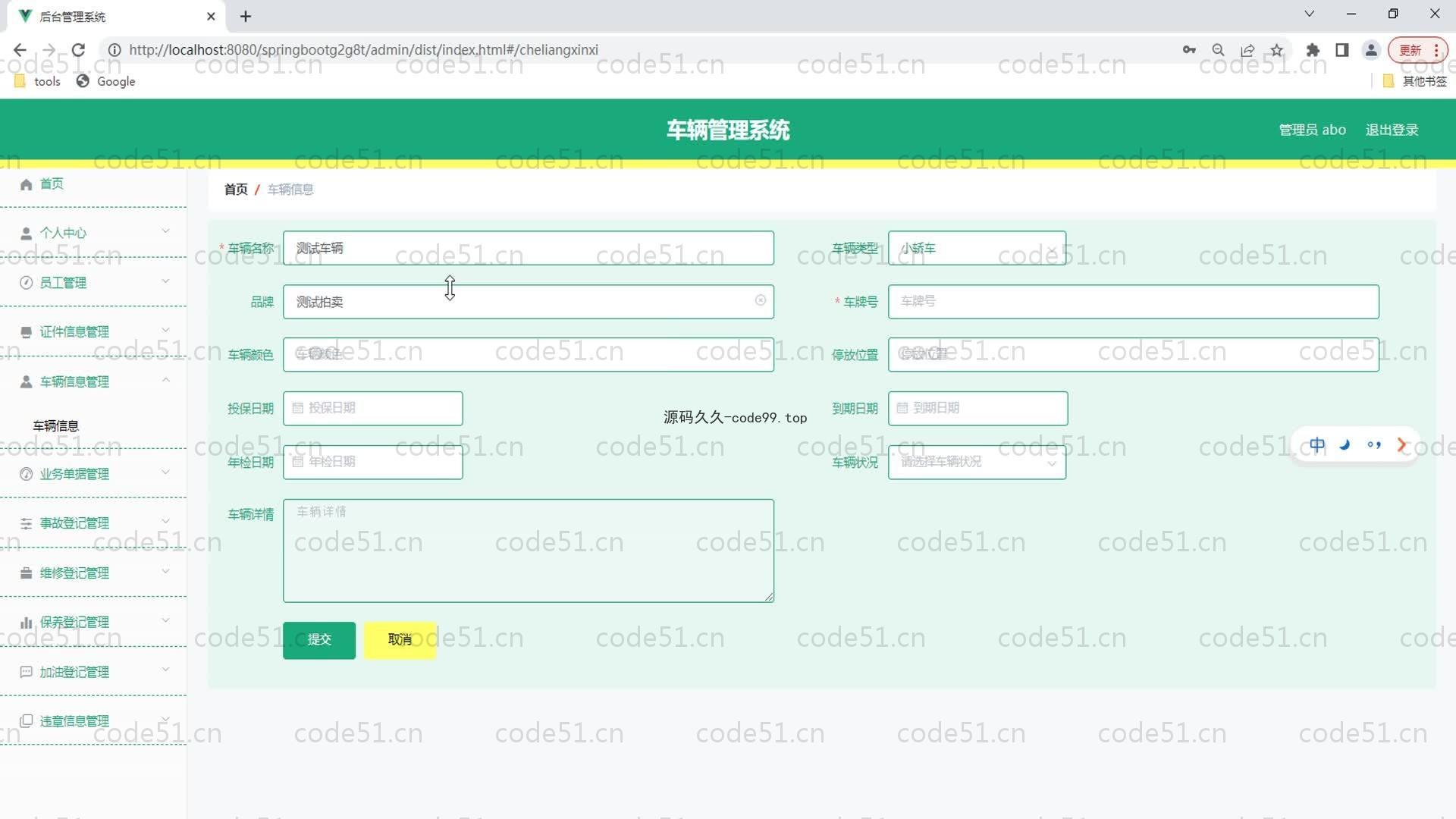
Task: Expand the 业务单据管理 sidebar menu
Action: (x=165, y=472)
